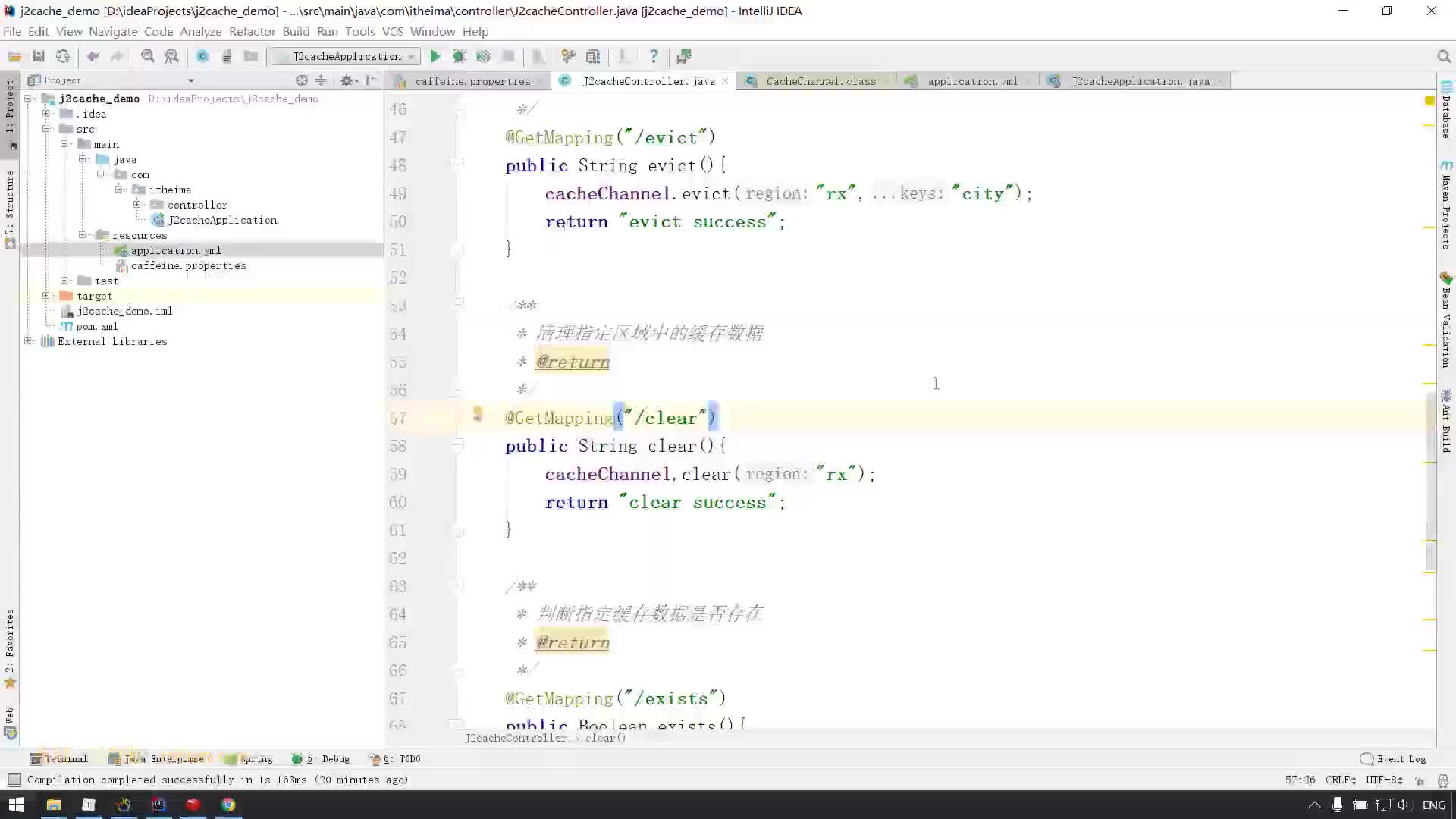Open the Terminal tool window
Image resolution: width=1456 pixels, height=819 pixels.
59,758
